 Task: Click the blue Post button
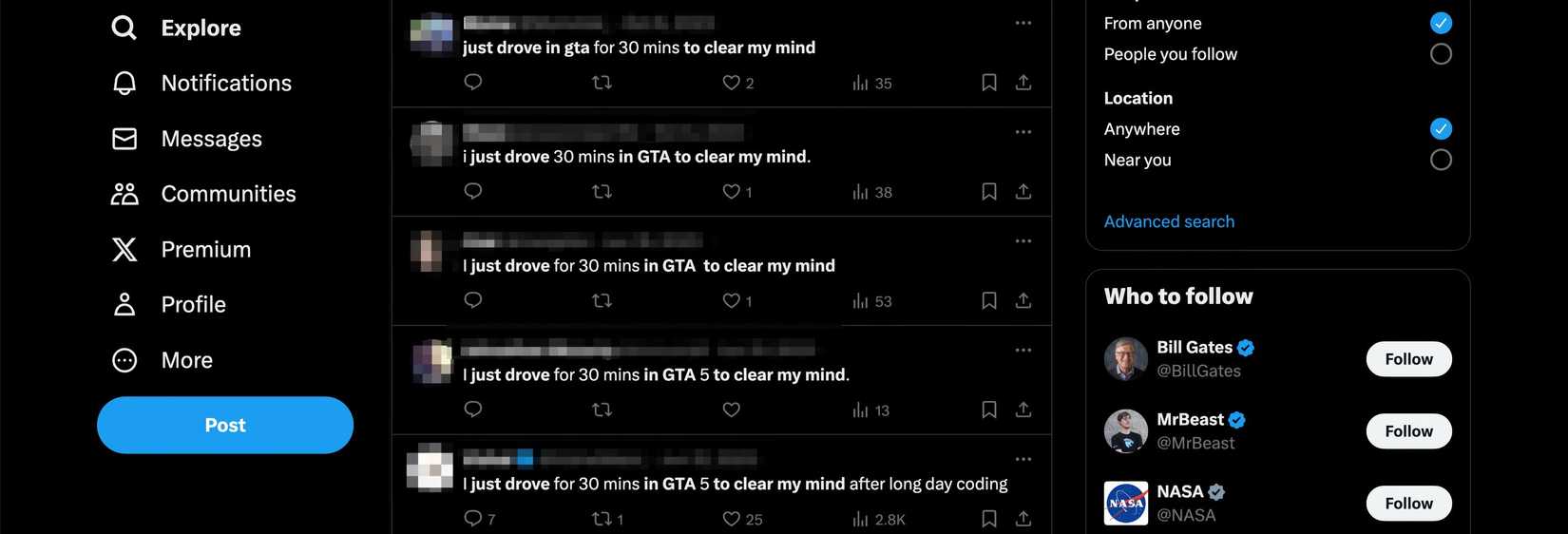pos(225,425)
